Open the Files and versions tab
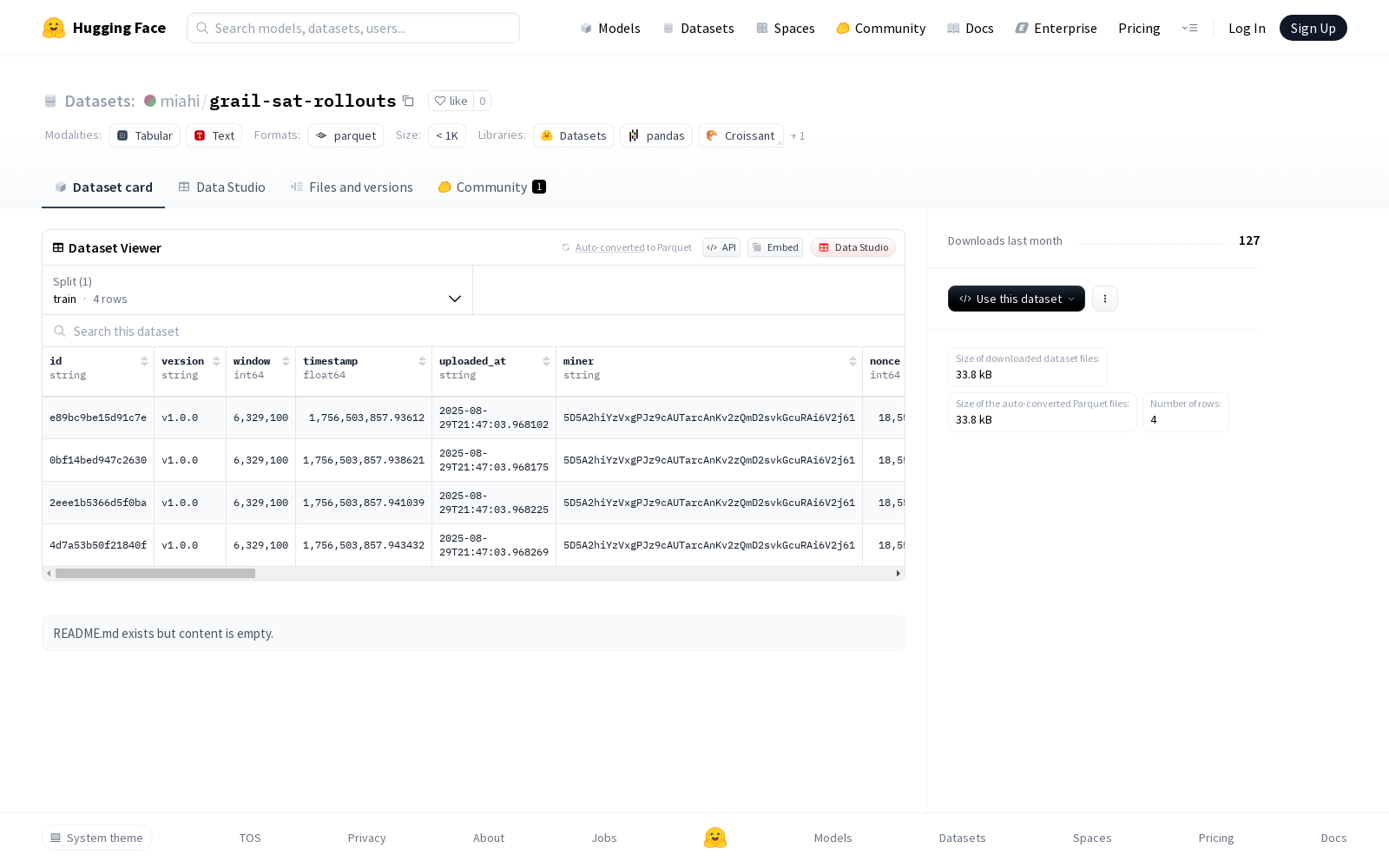The width and height of the screenshot is (1389, 868). pos(352,187)
